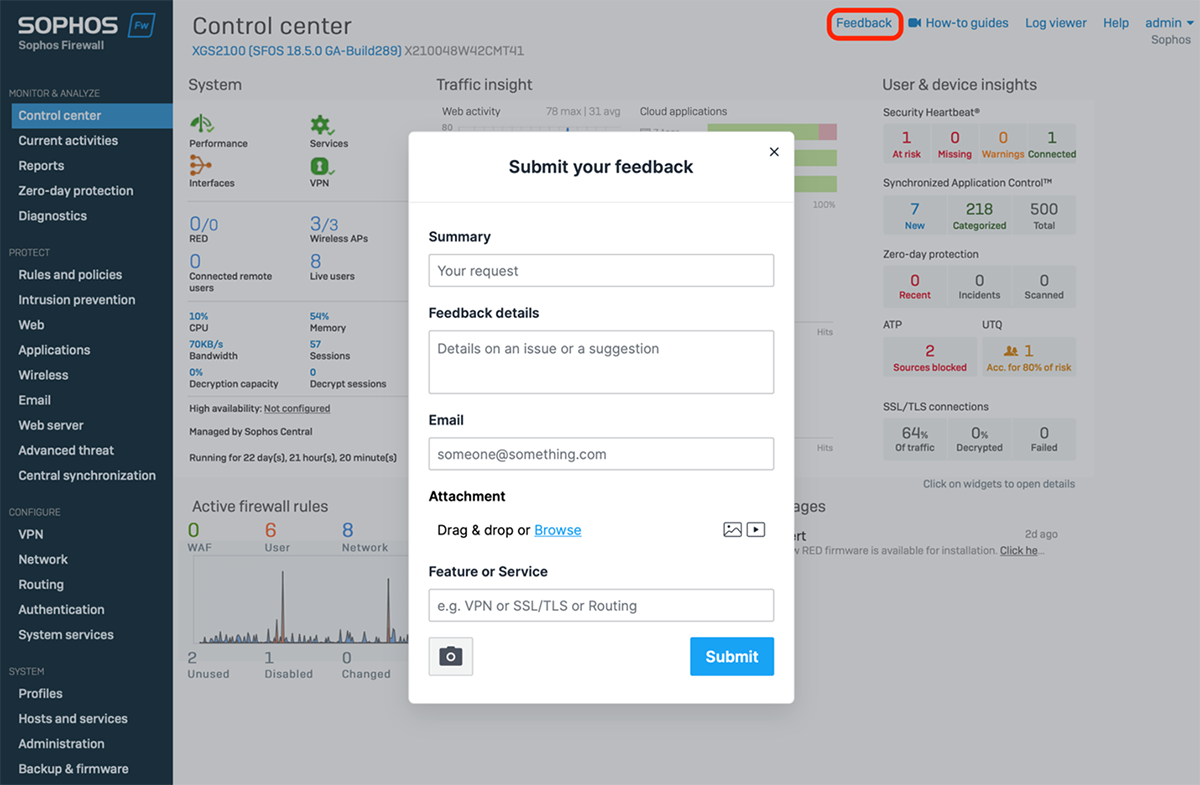The height and width of the screenshot is (785, 1200).
Task: Click inside the Summary request field
Action: (600, 270)
